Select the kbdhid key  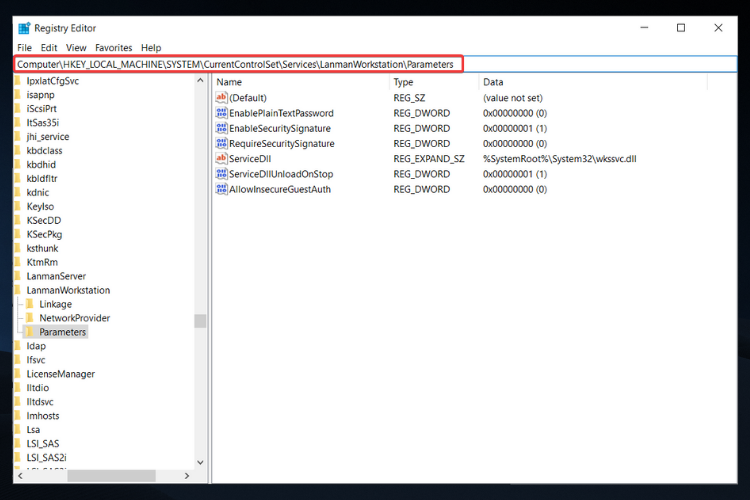(x=41, y=165)
